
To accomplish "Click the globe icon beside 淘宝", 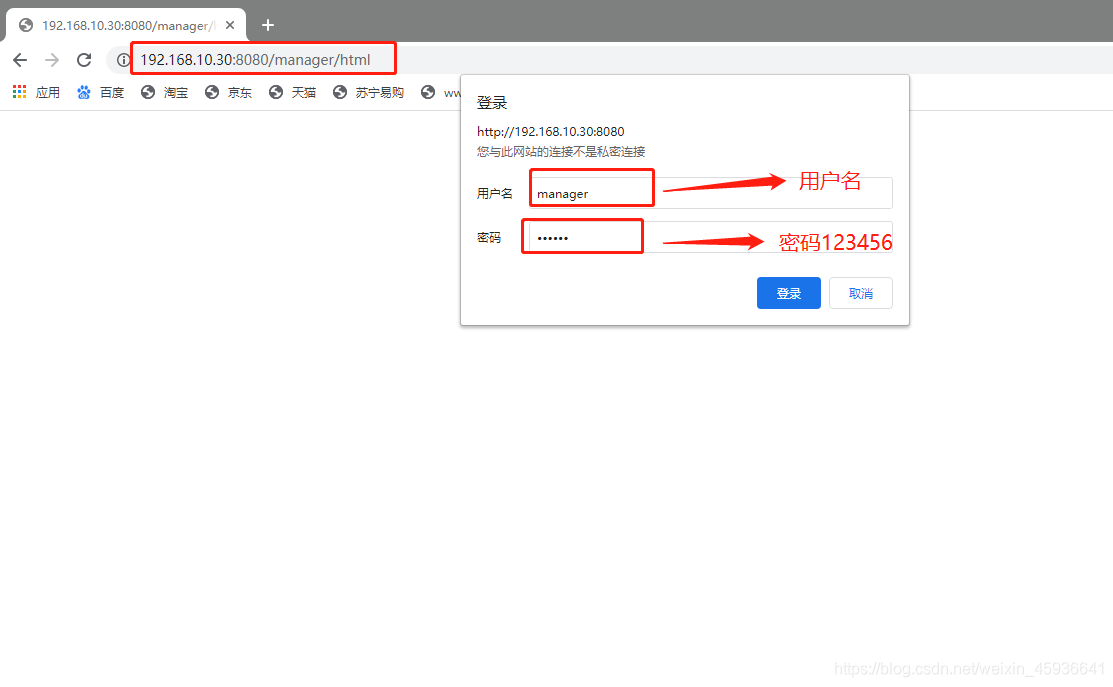I will [x=148, y=92].
